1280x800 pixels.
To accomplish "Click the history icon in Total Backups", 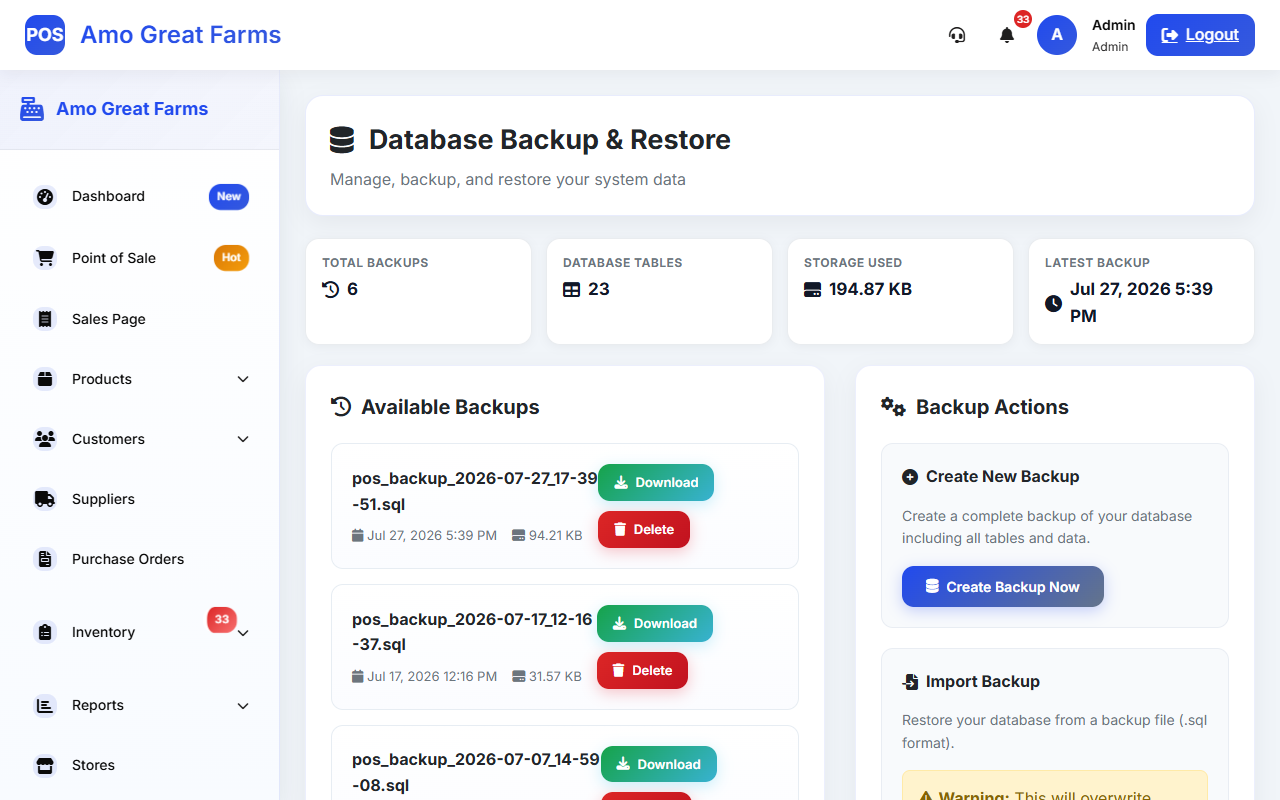I will 331,289.
